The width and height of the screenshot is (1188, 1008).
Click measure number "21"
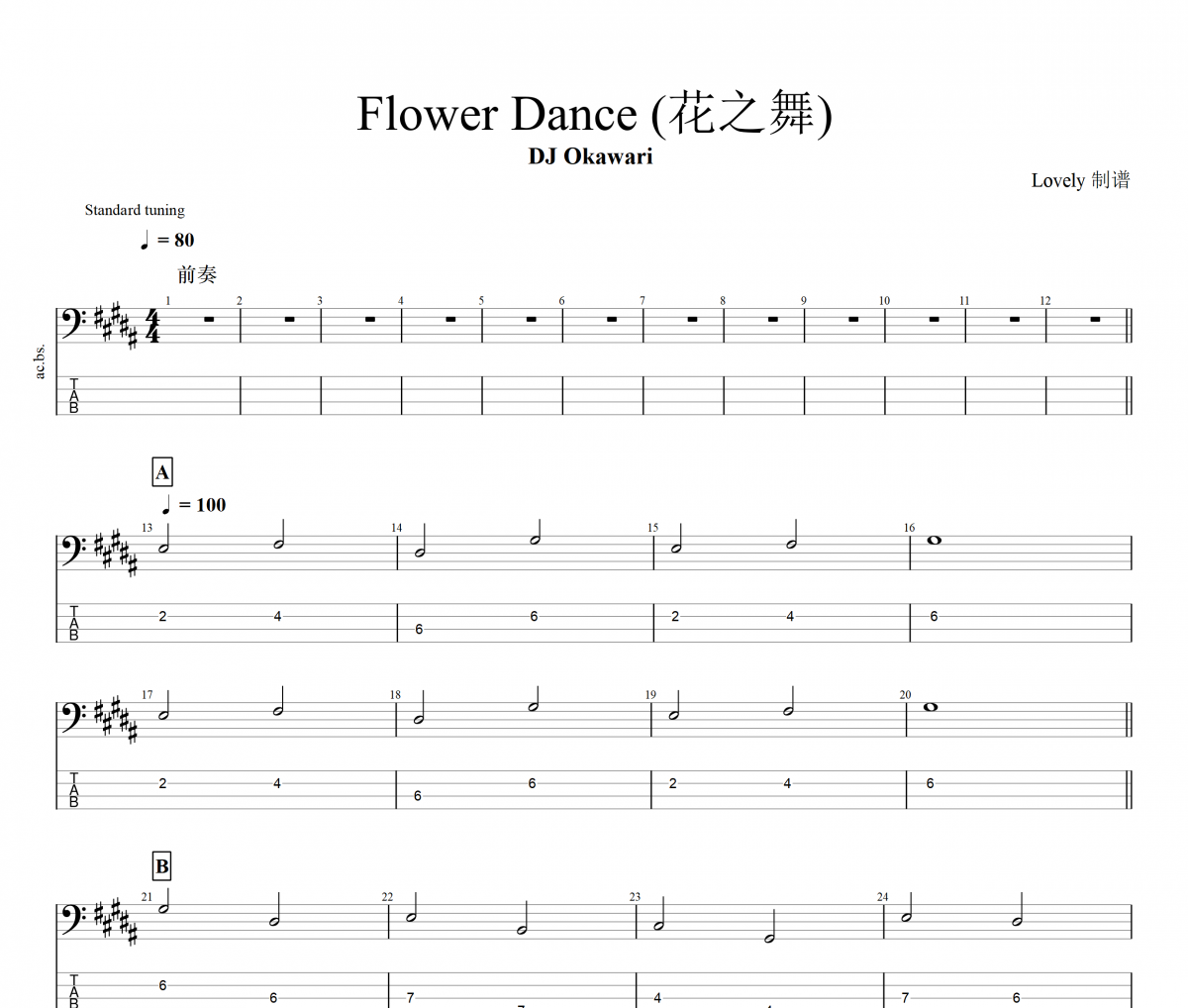(x=147, y=897)
